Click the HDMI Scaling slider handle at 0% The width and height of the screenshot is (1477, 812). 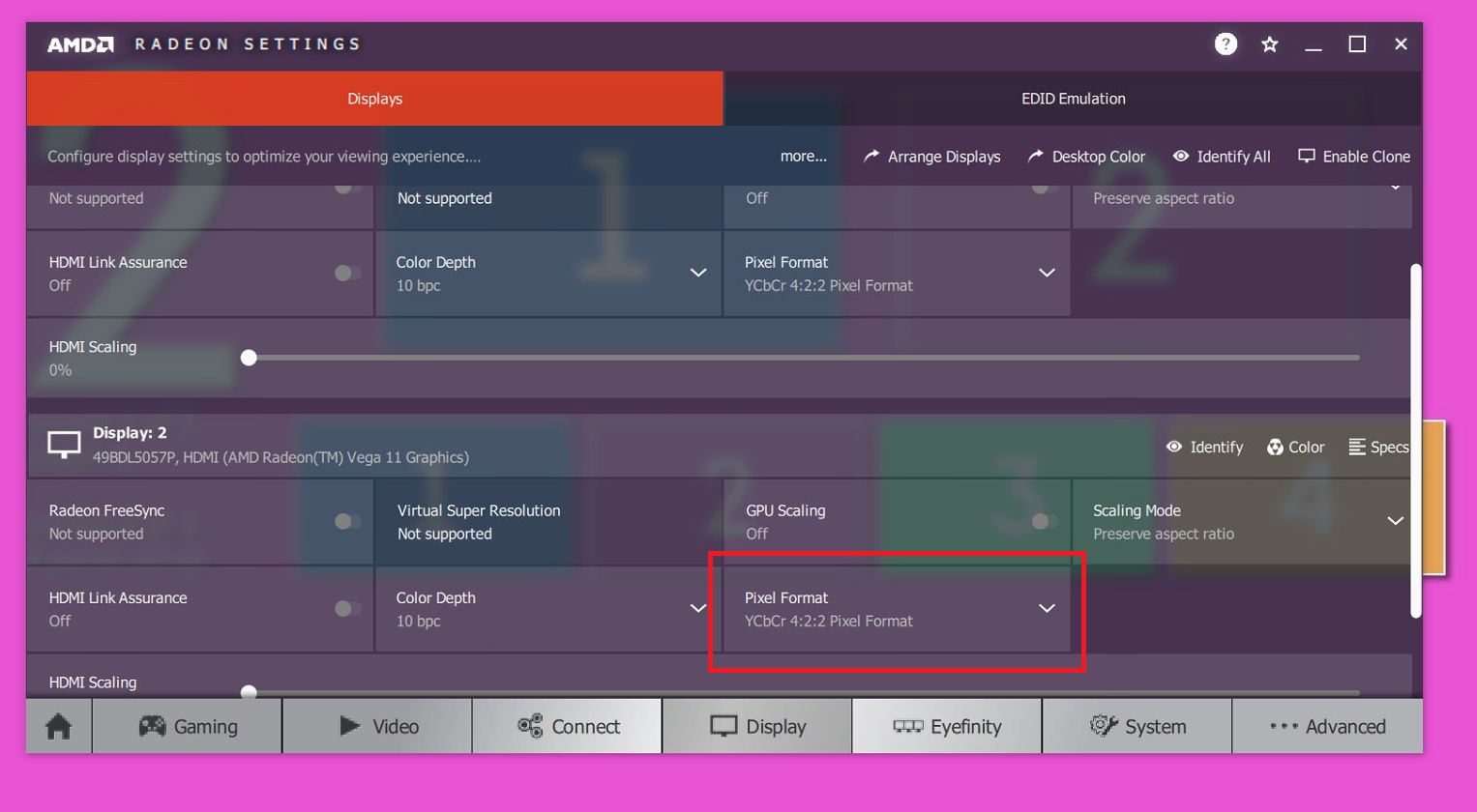click(249, 358)
